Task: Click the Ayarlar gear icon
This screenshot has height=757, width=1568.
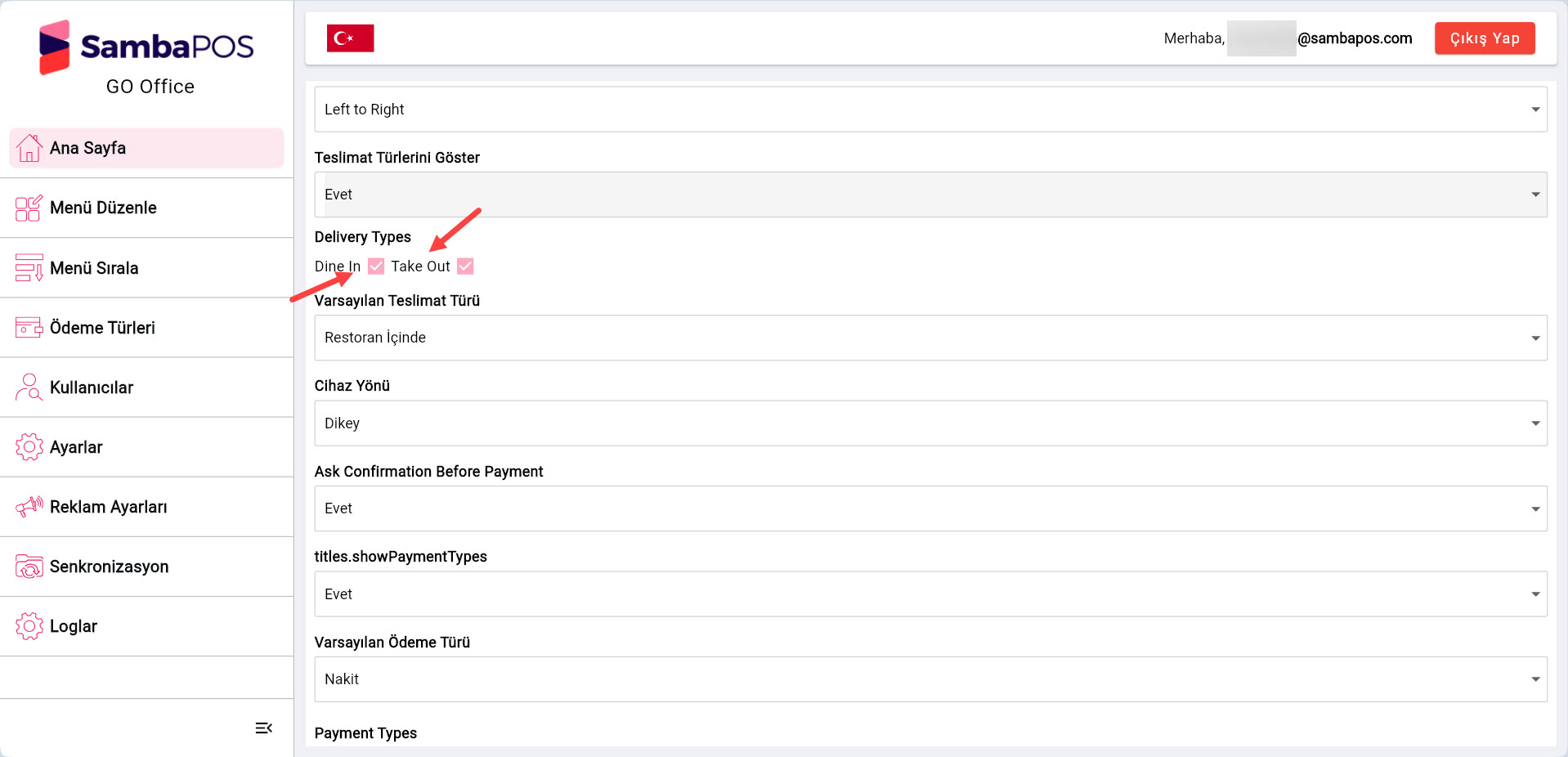Action: pyautogui.click(x=29, y=446)
